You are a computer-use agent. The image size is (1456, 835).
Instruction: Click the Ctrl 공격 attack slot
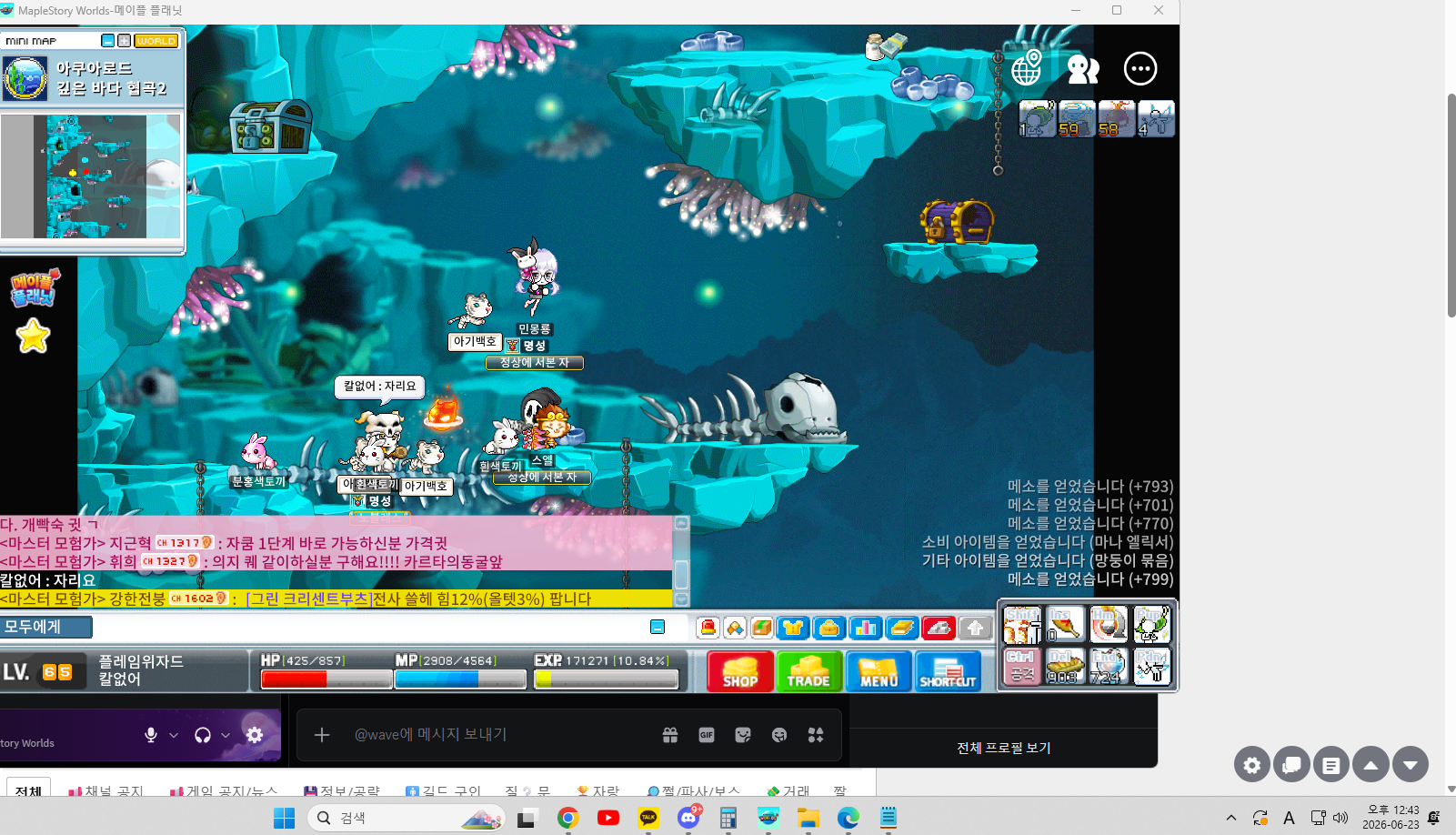click(1022, 666)
